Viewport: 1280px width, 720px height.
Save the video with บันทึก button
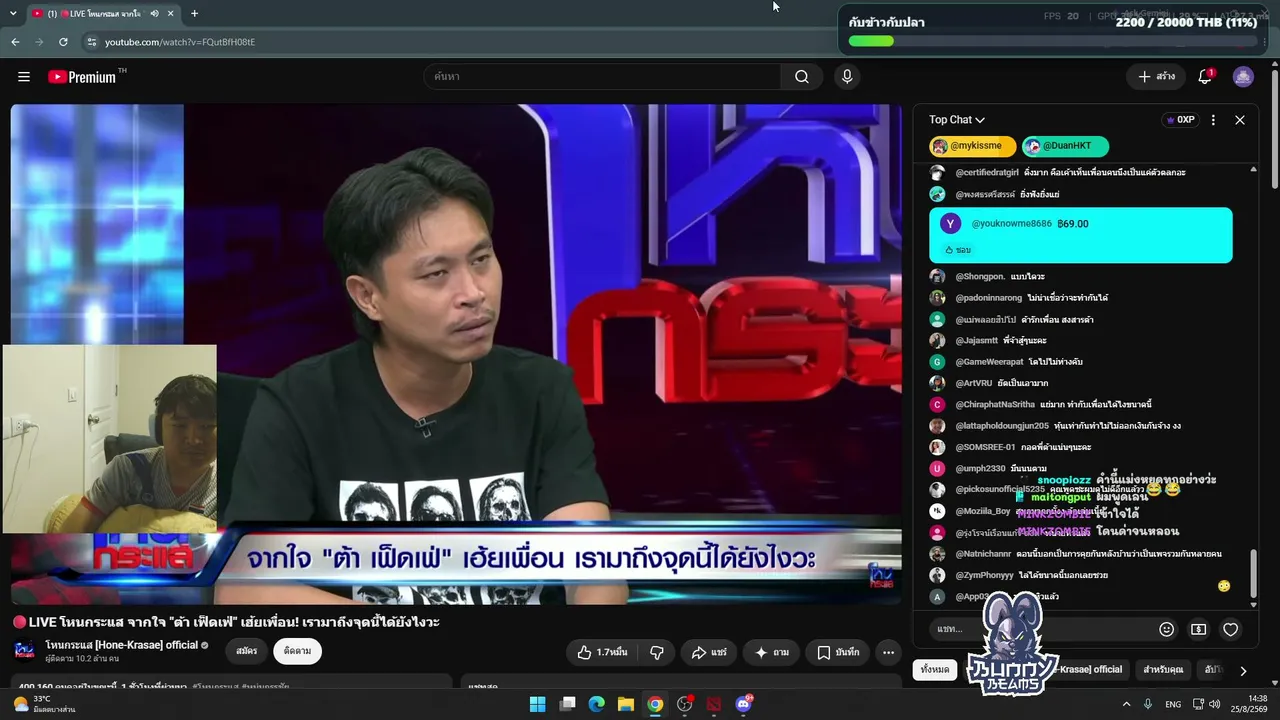[x=838, y=652]
